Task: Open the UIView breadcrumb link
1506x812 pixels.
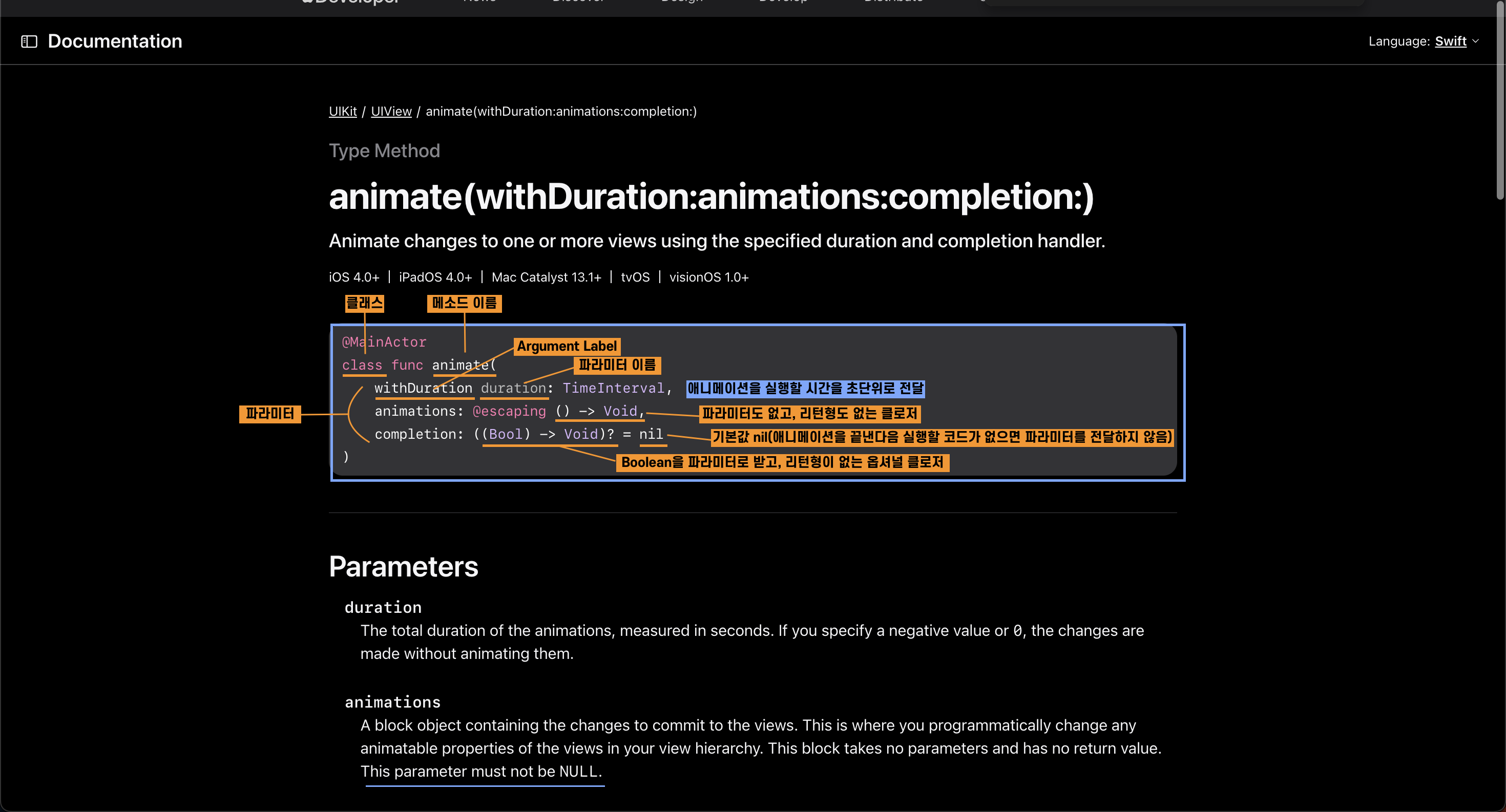Action: tap(391, 111)
